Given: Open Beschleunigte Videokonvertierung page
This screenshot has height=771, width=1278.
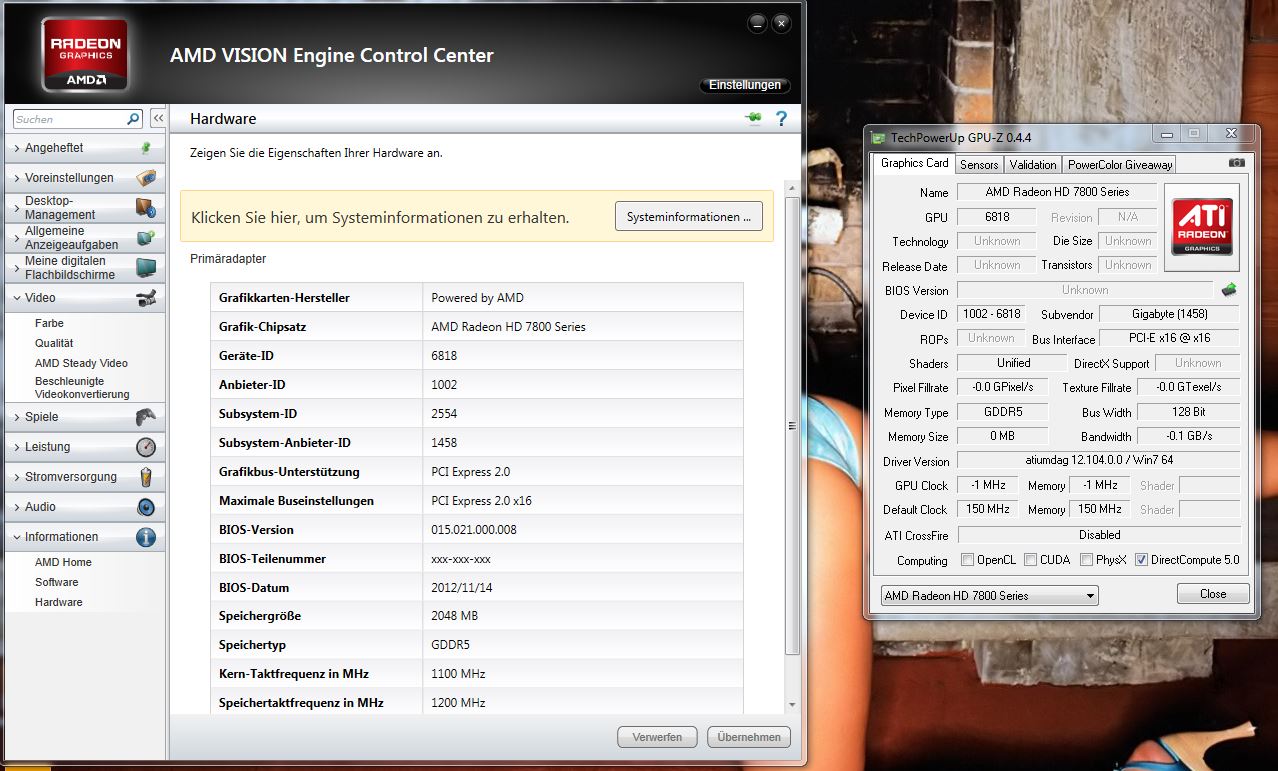Looking at the screenshot, I should (82, 387).
